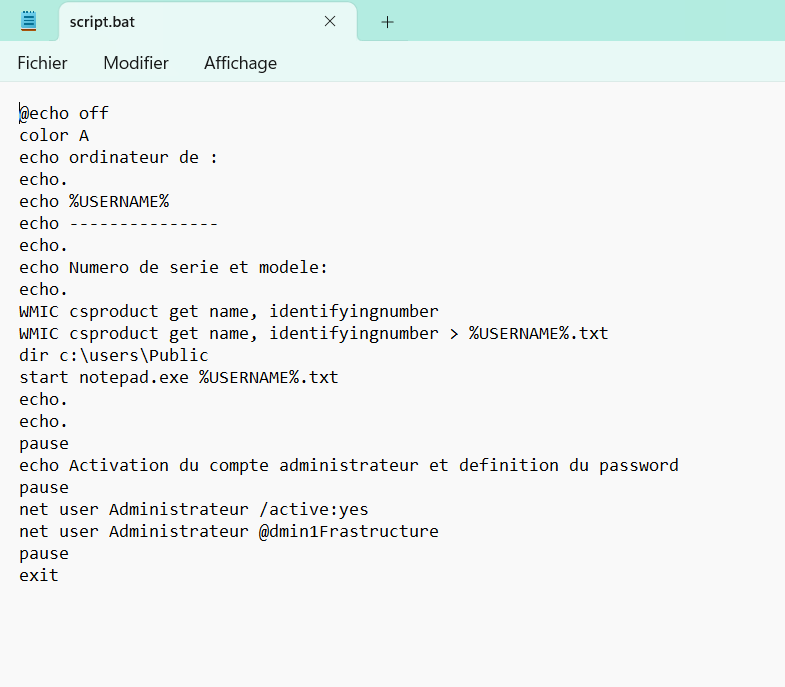Click the "Numero de serie et modele" line

(x=173, y=267)
